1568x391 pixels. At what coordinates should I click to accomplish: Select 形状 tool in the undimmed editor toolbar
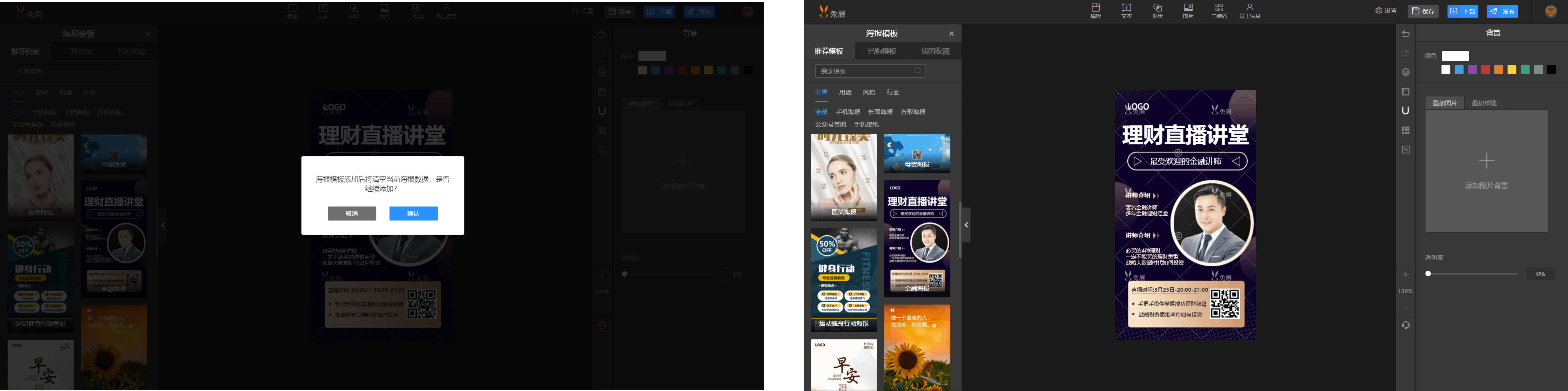point(1157,11)
